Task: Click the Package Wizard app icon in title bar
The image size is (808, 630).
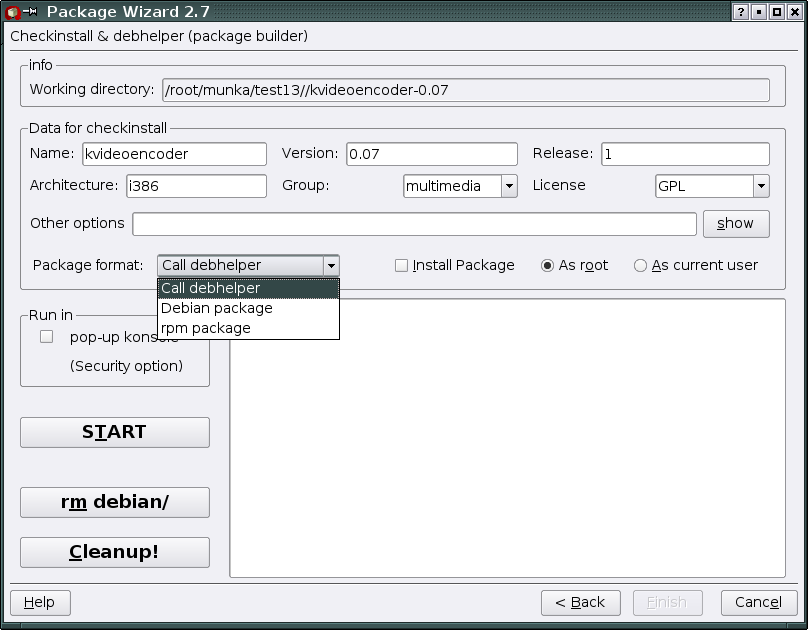Action: click(12, 12)
